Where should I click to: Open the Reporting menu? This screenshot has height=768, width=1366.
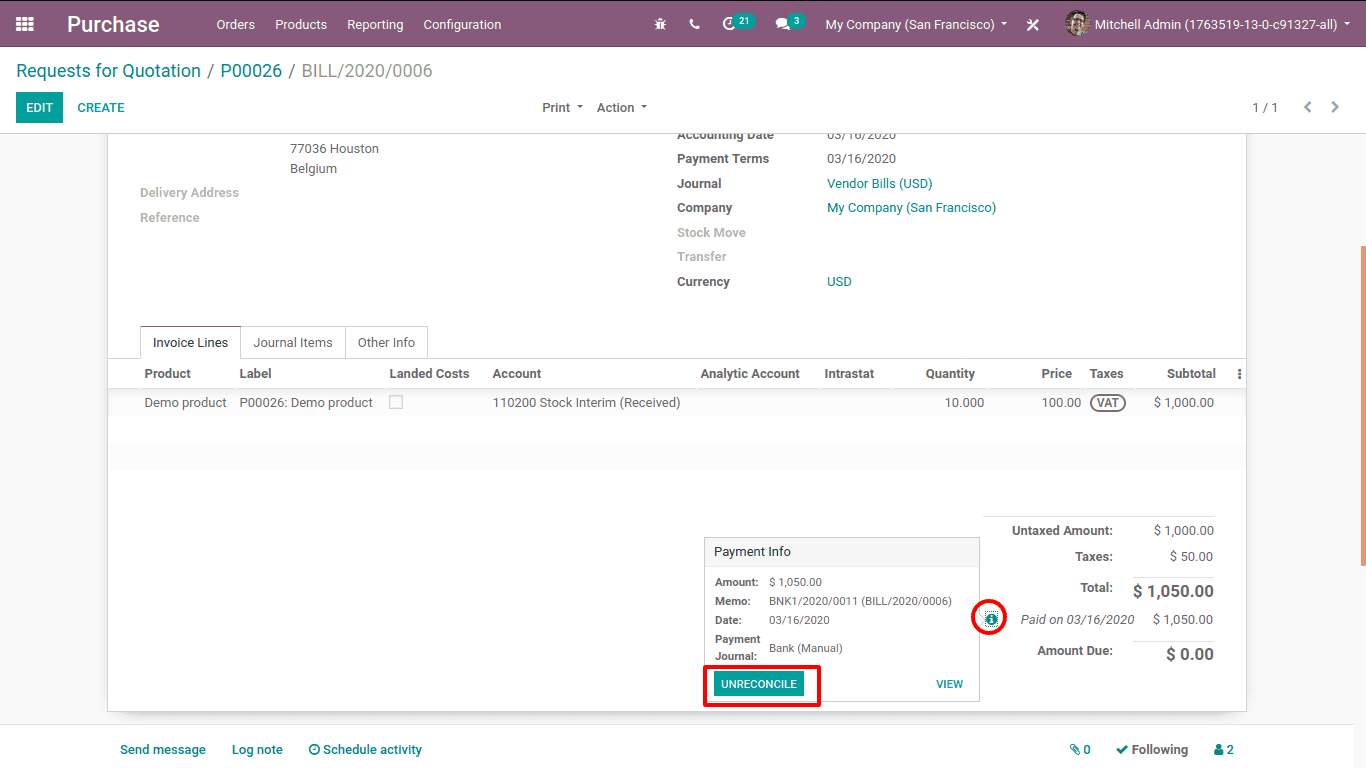click(x=375, y=24)
